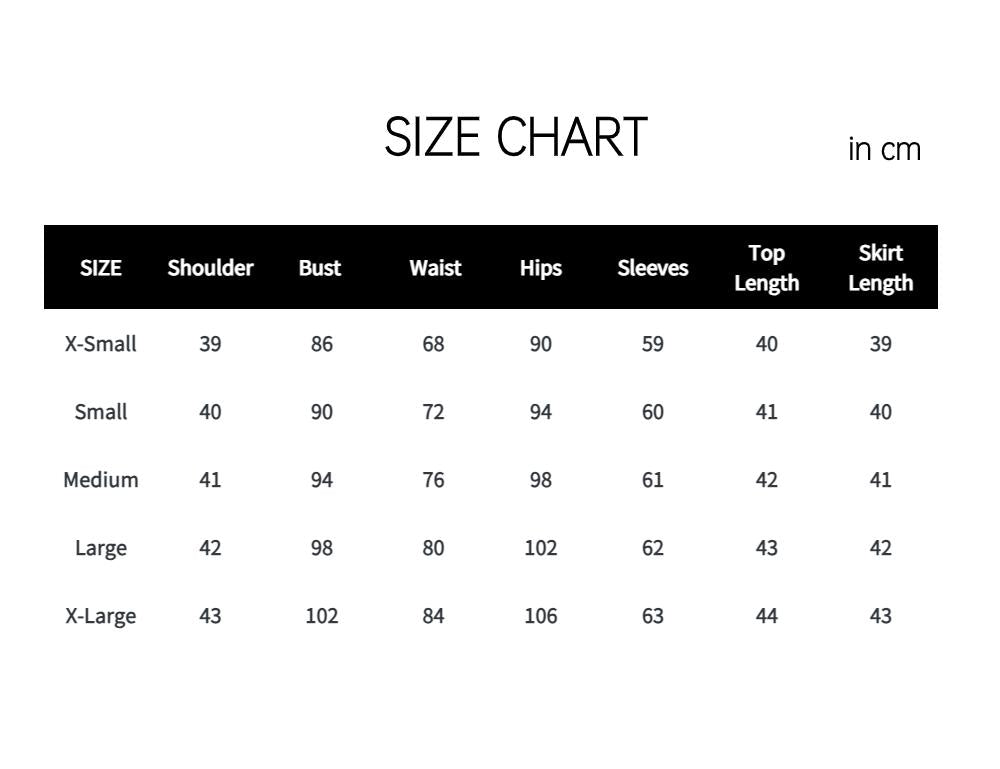Click the X-Small sleeves value 59

tap(653, 344)
